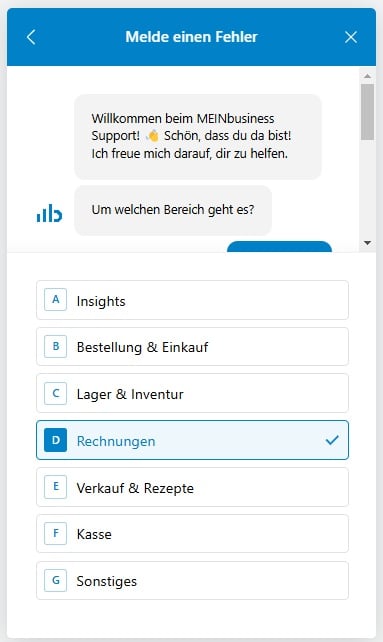
Task: Deselect the Rechnungen option
Action: 192,440
